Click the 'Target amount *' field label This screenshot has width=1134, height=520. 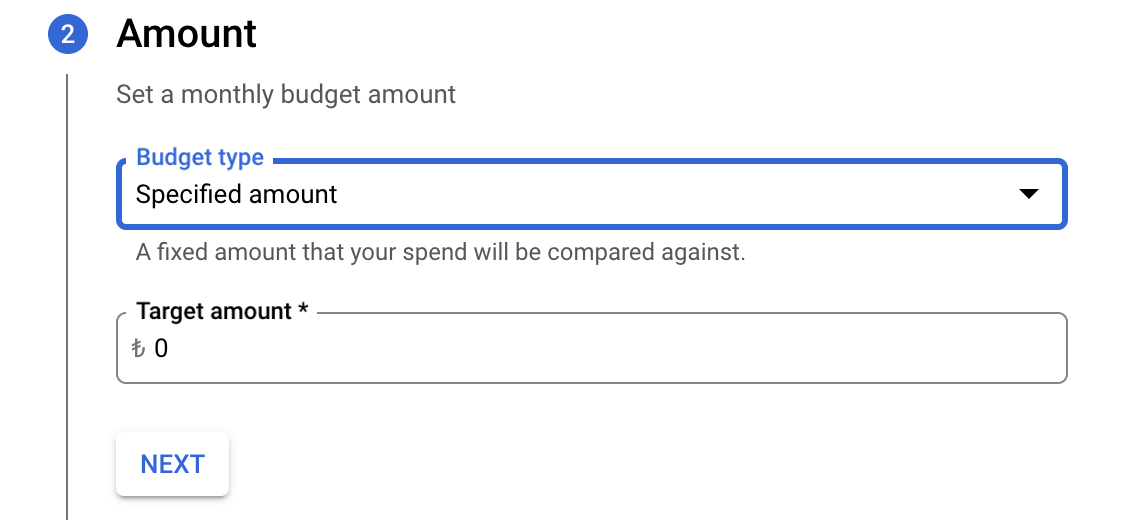(x=223, y=311)
